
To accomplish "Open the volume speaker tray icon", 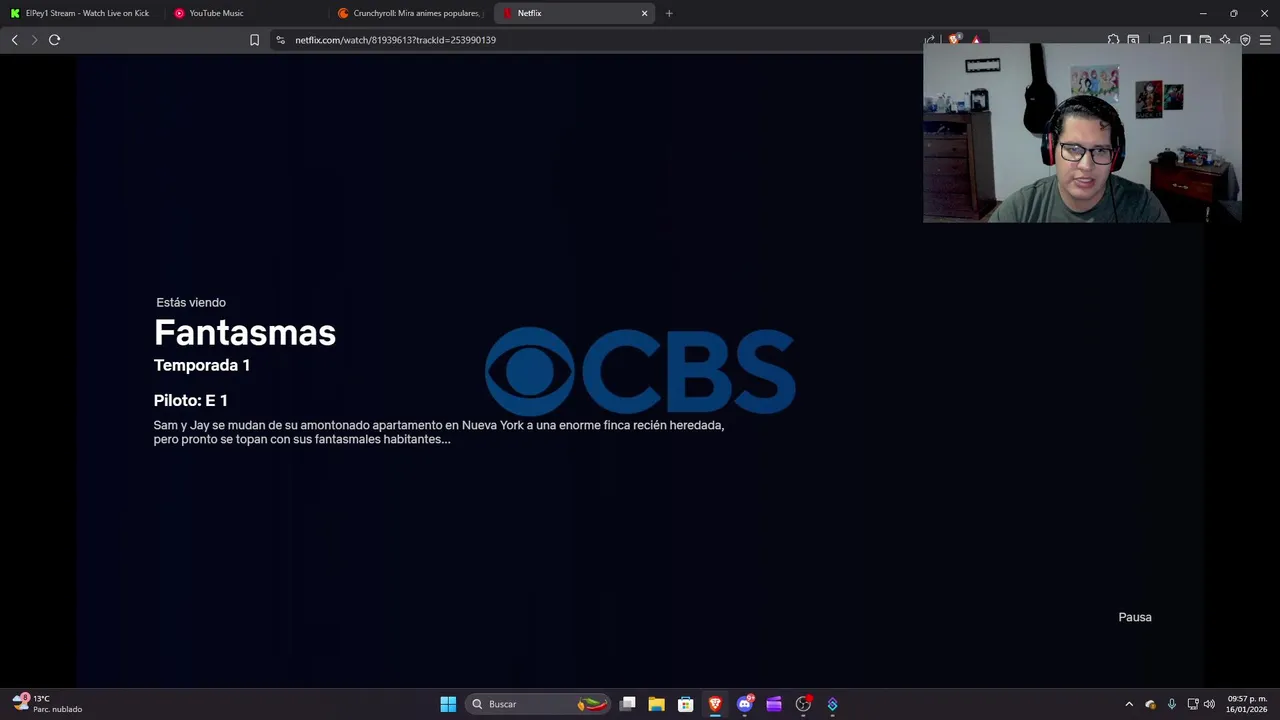I will [1209, 704].
